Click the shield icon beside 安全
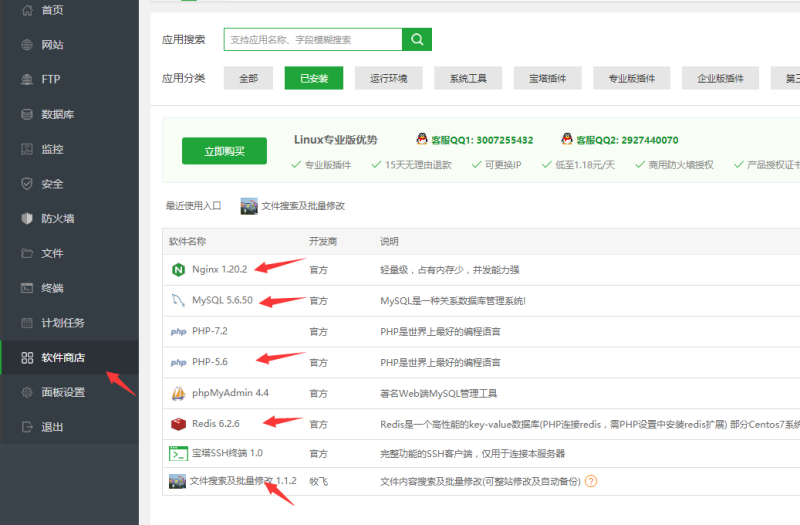 tap(27, 184)
